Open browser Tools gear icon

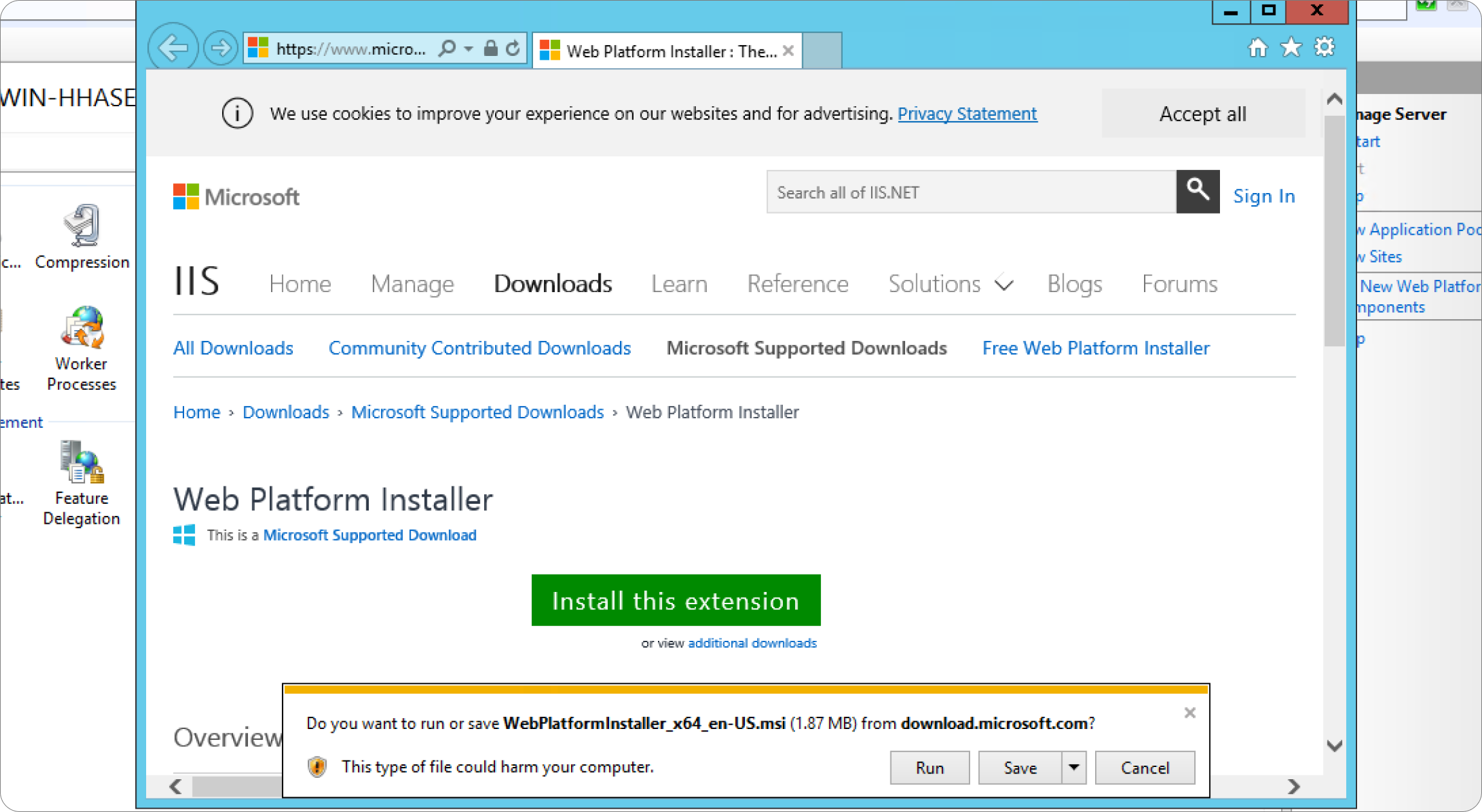[x=1324, y=47]
